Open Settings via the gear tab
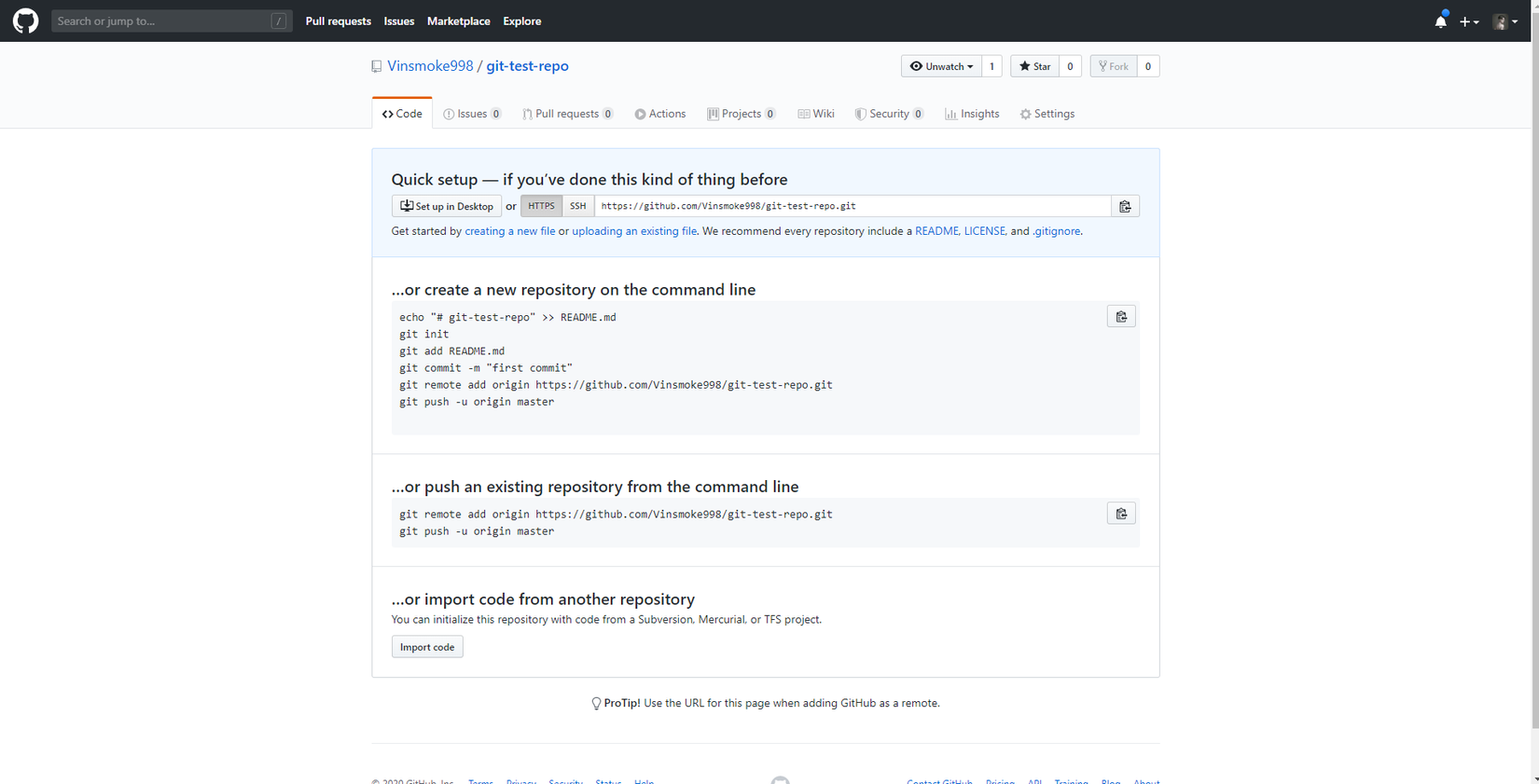 [x=1047, y=114]
